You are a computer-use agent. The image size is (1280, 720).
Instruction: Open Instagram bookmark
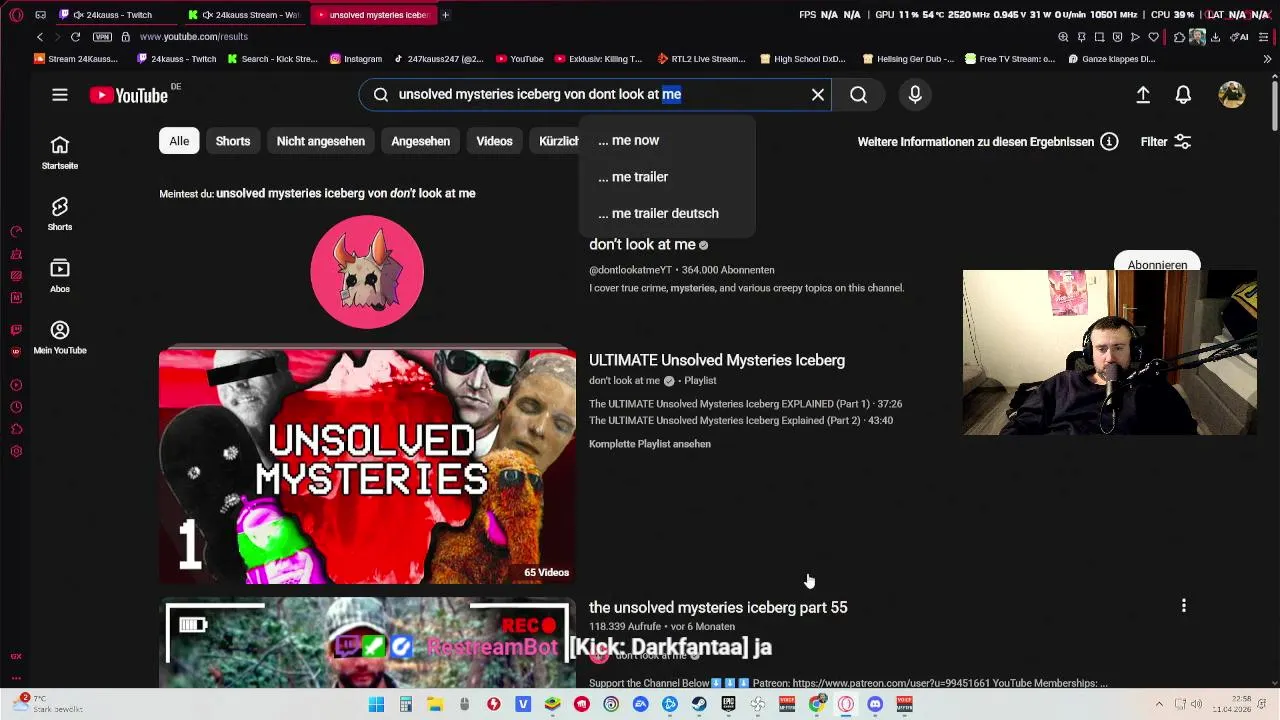(356, 59)
